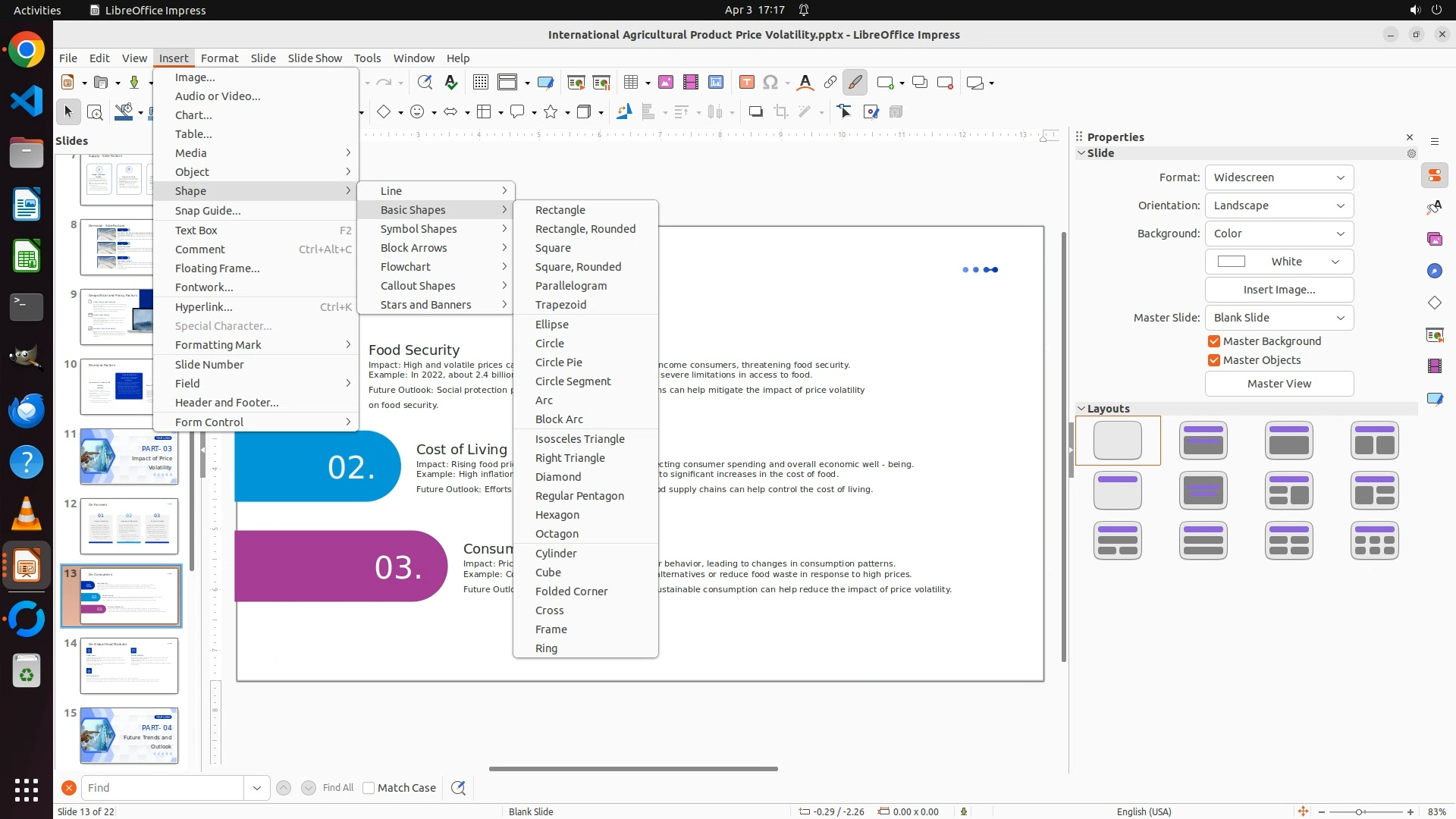Image resolution: width=1456 pixels, height=819 pixels.
Task: Click the Insert Chart toolbar icon
Action: click(715, 83)
